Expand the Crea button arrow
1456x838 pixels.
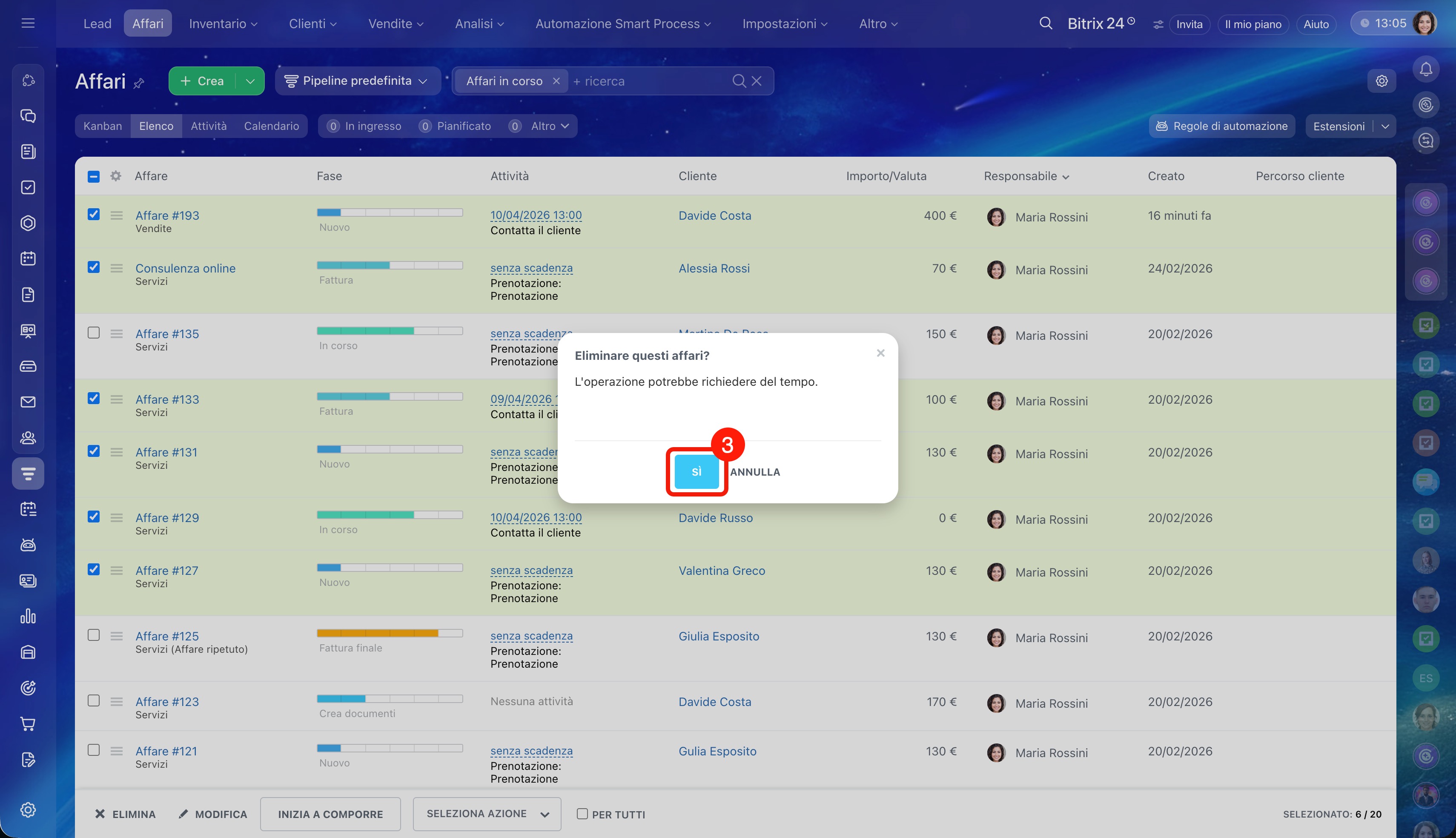tap(250, 81)
